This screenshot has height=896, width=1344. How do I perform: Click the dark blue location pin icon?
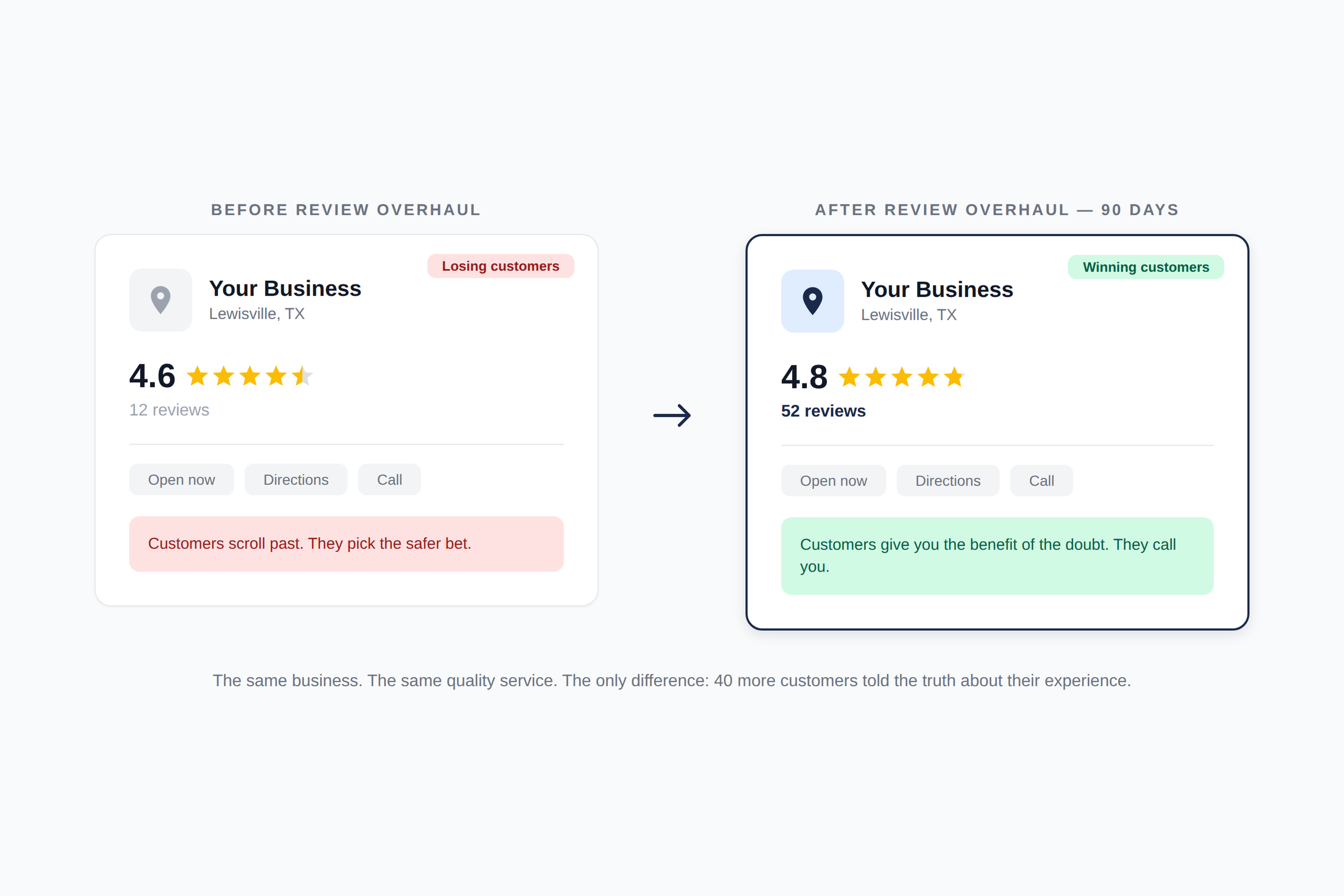[x=812, y=301]
